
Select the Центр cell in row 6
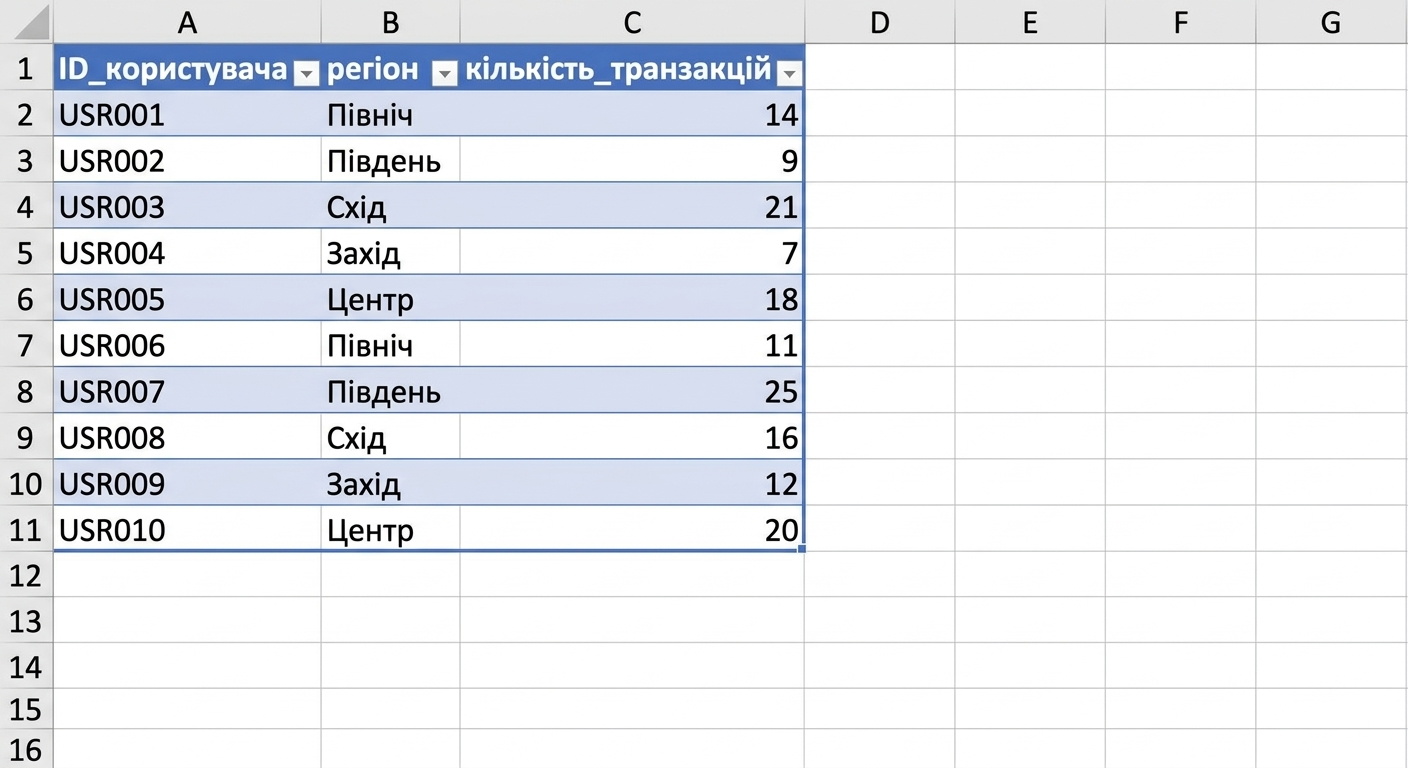pyautogui.click(x=391, y=299)
